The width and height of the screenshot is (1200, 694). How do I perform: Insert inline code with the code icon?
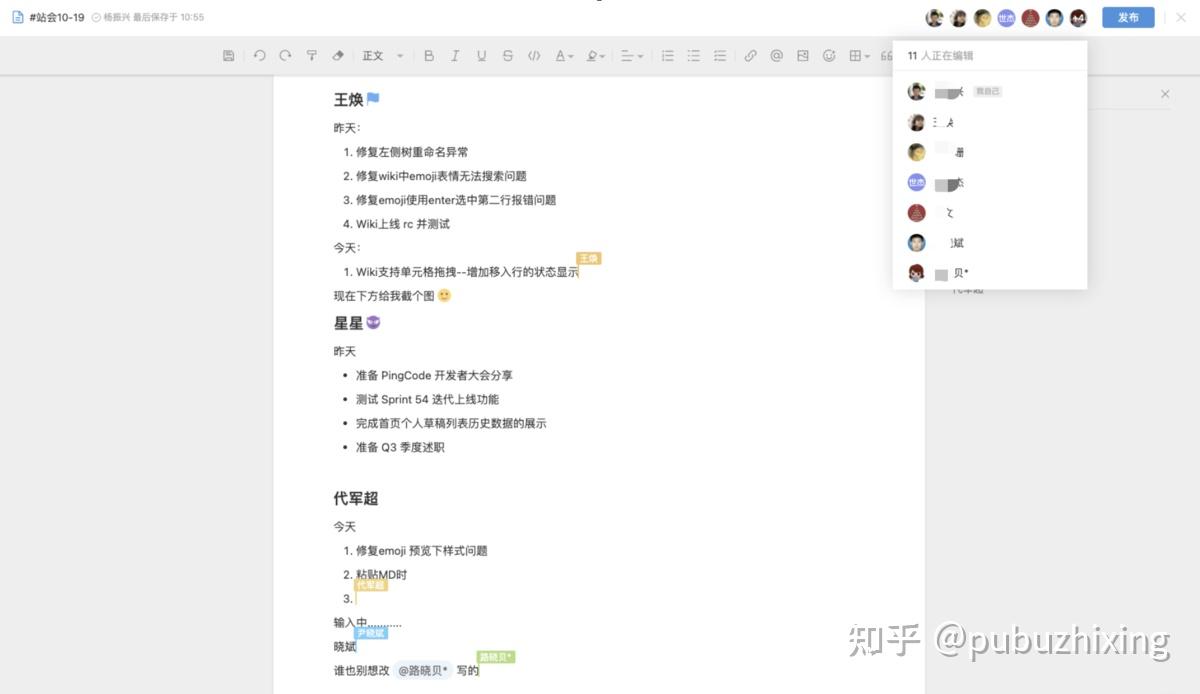tap(534, 56)
